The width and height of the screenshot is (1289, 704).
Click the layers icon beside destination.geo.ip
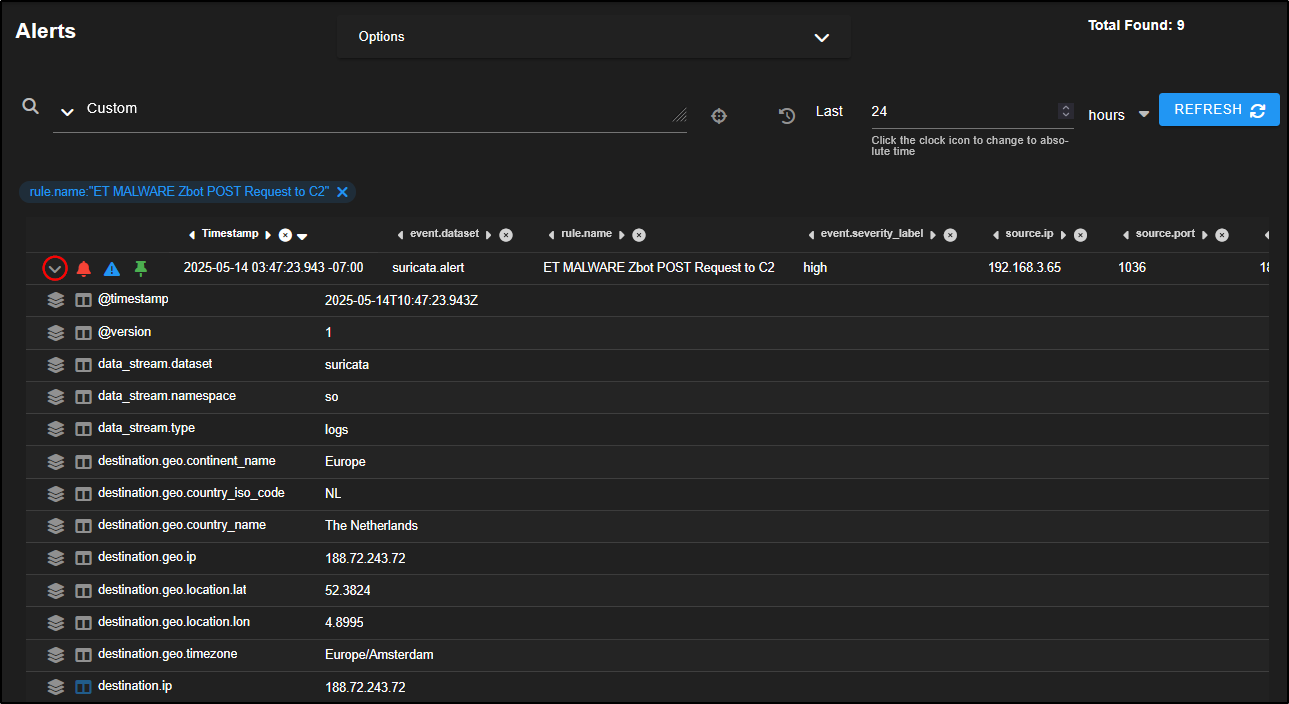coord(56,558)
